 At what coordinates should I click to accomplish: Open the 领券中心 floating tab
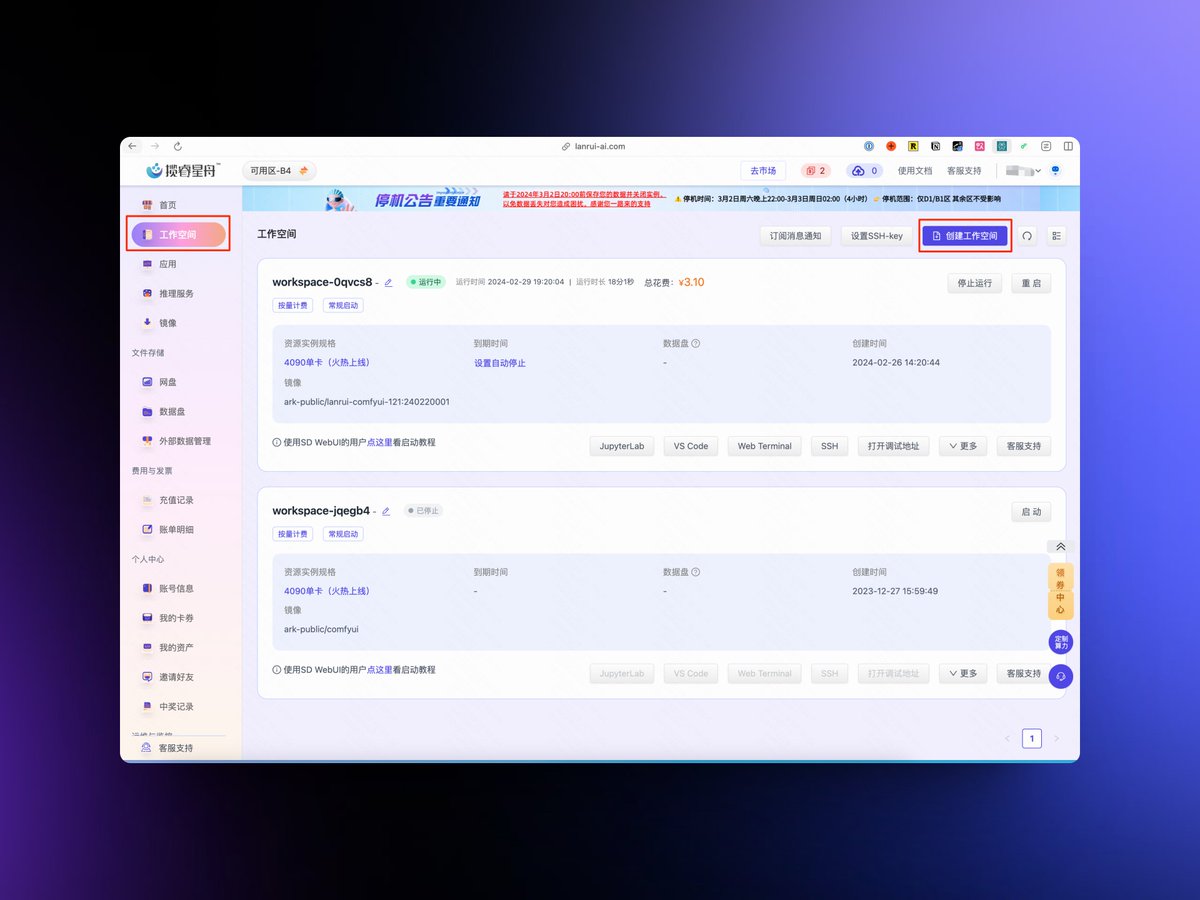(x=1061, y=592)
